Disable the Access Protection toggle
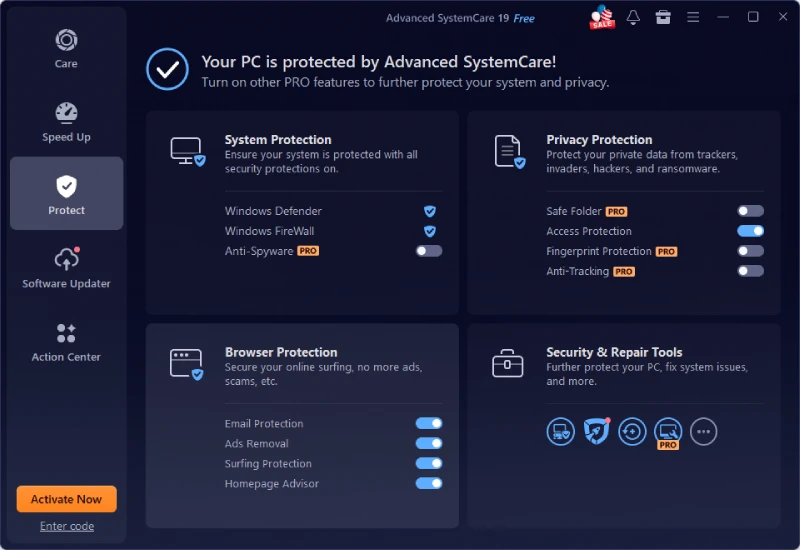800x550 pixels. click(x=751, y=231)
